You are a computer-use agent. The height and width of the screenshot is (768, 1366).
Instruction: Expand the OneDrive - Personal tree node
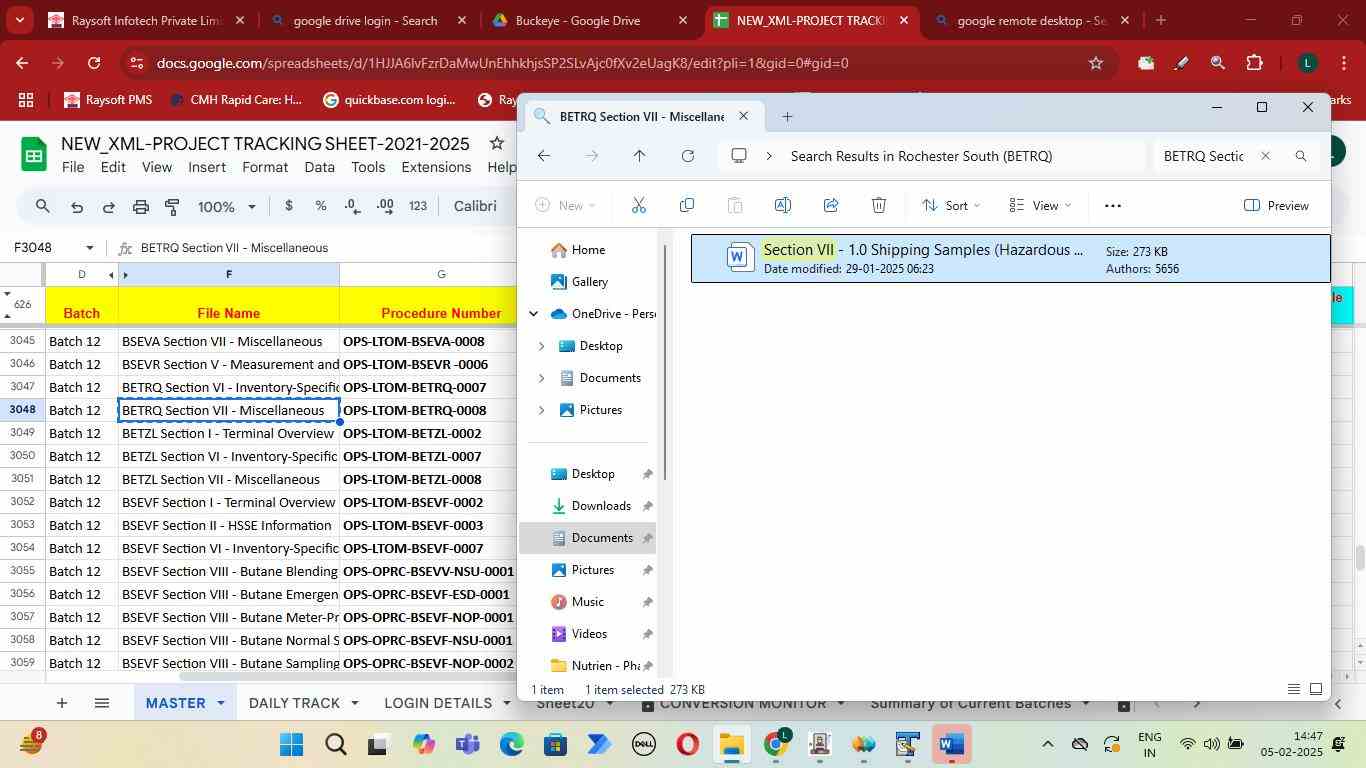point(533,314)
